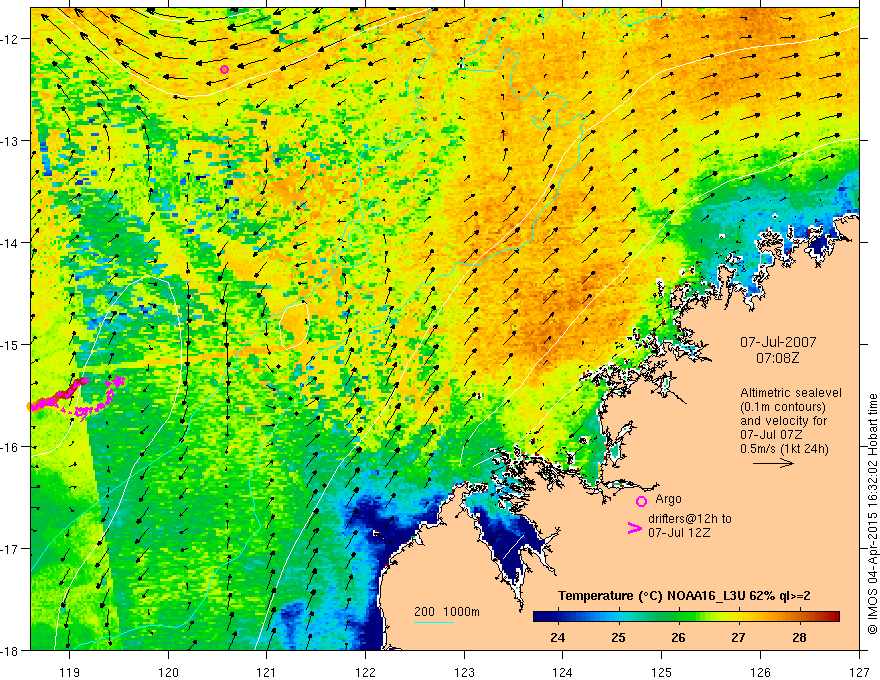Click the IMOS copyright timestamp text
This screenshot has width=880, height=680.
pos(873,514)
